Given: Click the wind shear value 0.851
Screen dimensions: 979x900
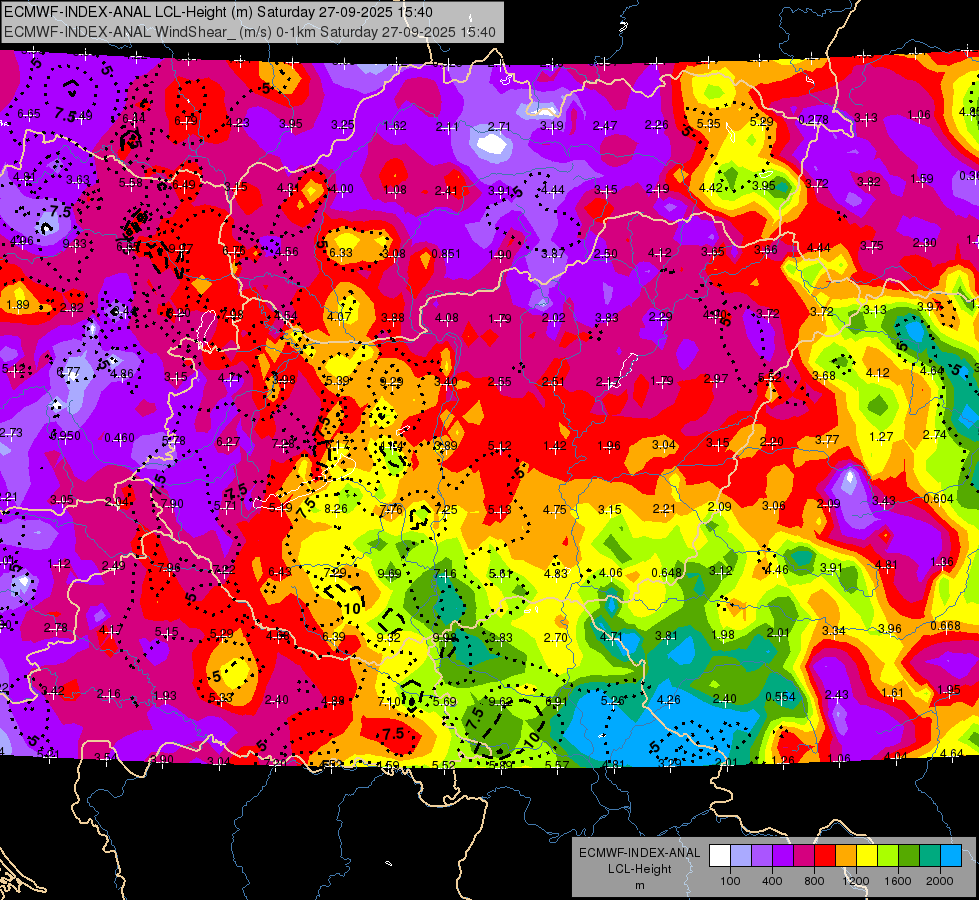Looking at the screenshot, I should point(446,254).
